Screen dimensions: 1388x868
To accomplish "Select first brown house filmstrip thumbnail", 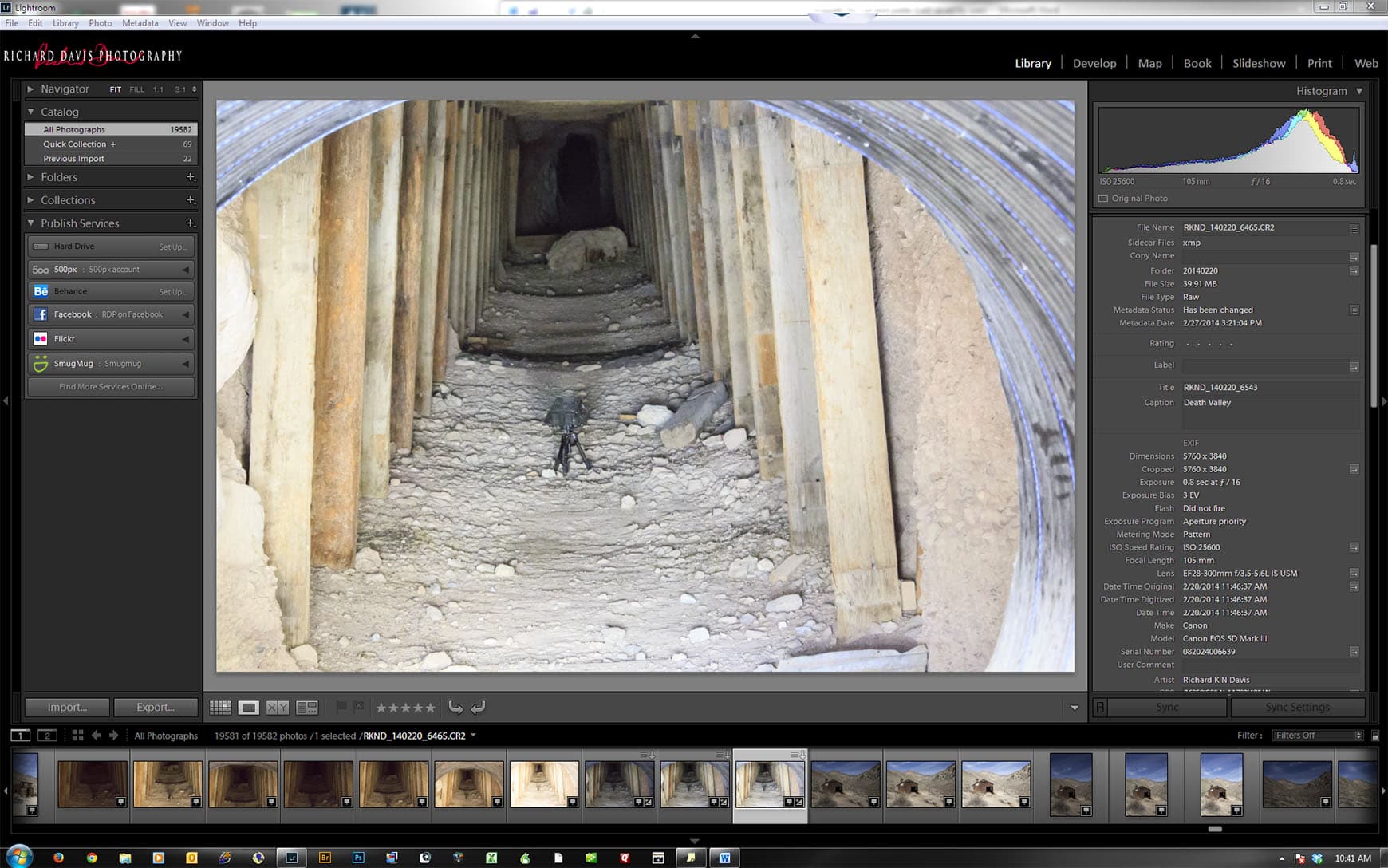I will pyautogui.click(x=846, y=783).
